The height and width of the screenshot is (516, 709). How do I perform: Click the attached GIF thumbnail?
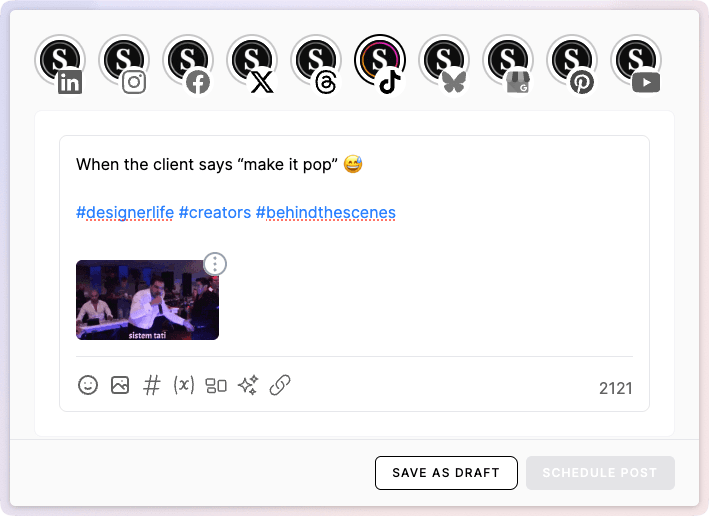pos(147,300)
